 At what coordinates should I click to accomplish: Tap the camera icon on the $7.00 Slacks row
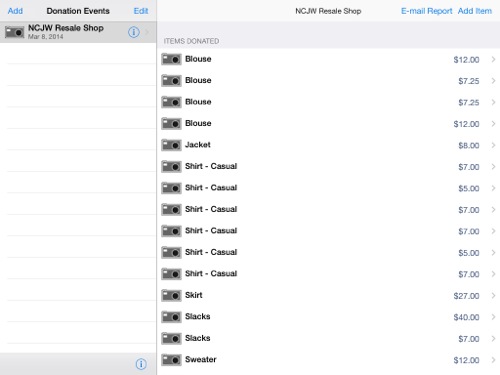[171, 338]
